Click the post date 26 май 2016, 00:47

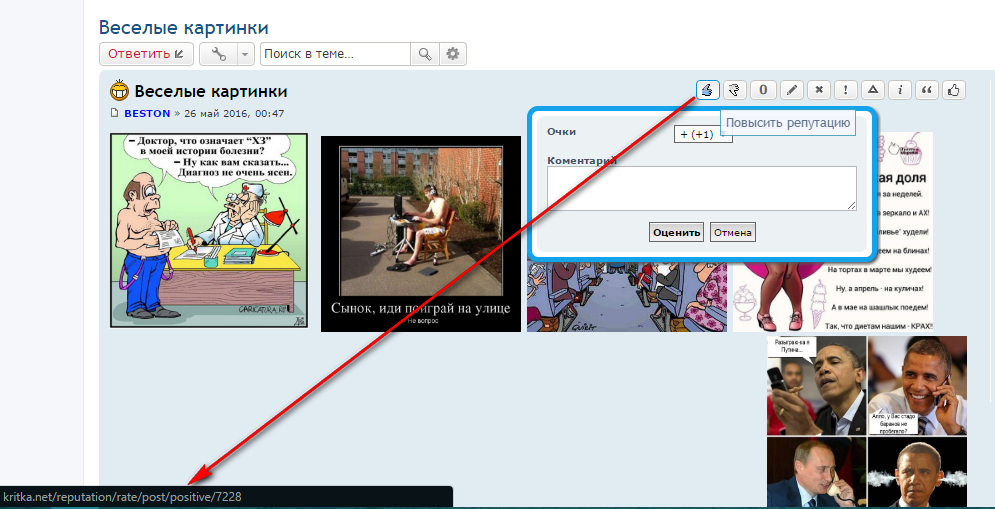234,114
